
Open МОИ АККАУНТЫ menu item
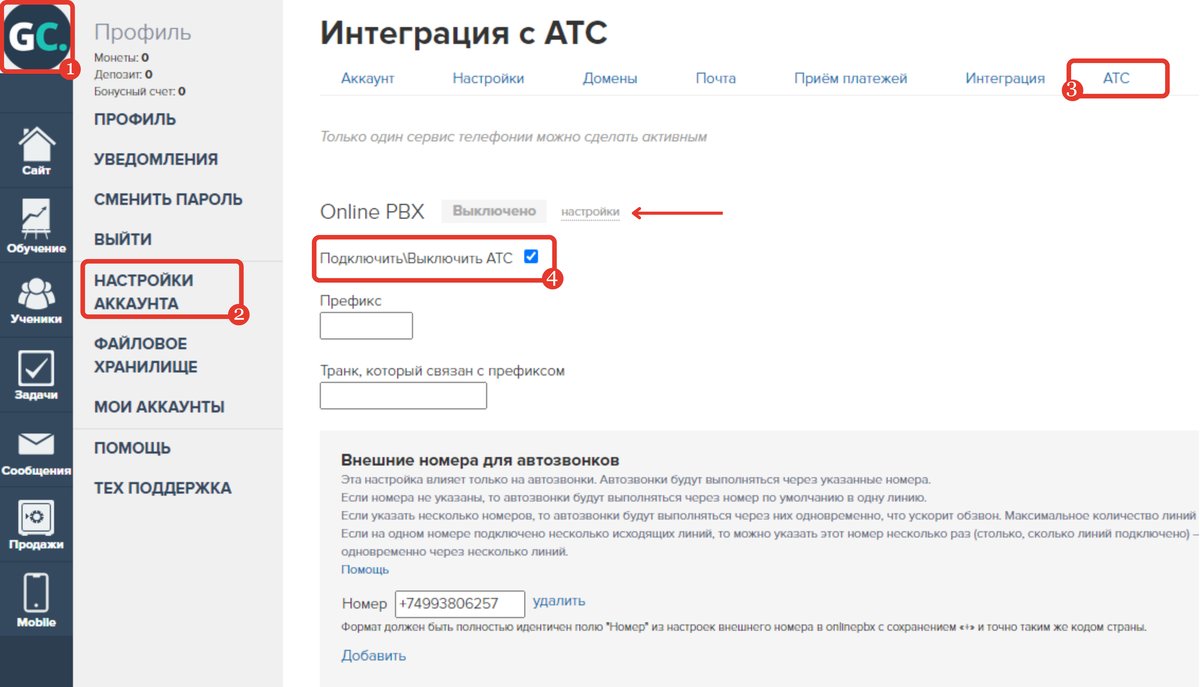[159, 407]
